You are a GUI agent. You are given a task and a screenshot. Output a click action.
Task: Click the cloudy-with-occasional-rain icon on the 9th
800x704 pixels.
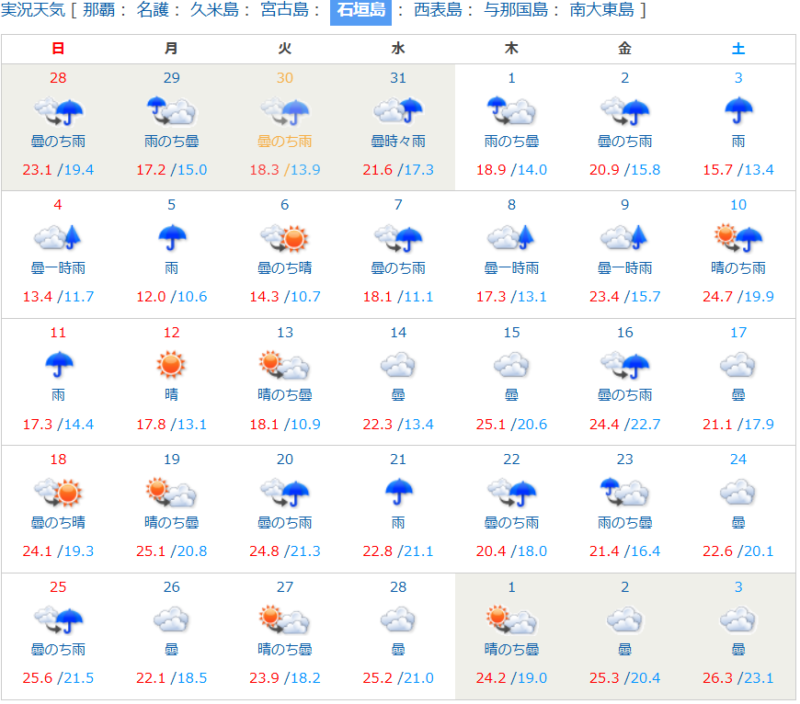coord(625,237)
